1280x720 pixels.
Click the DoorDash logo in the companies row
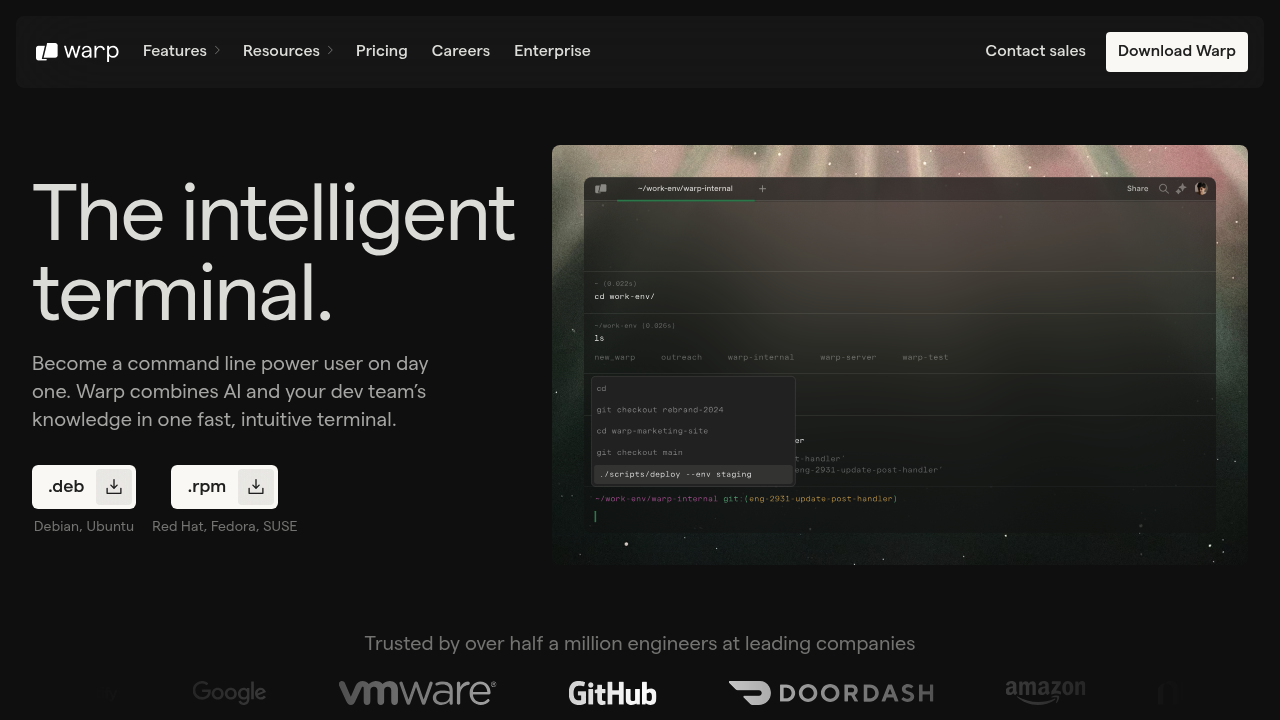pyautogui.click(x=831, y=693)
